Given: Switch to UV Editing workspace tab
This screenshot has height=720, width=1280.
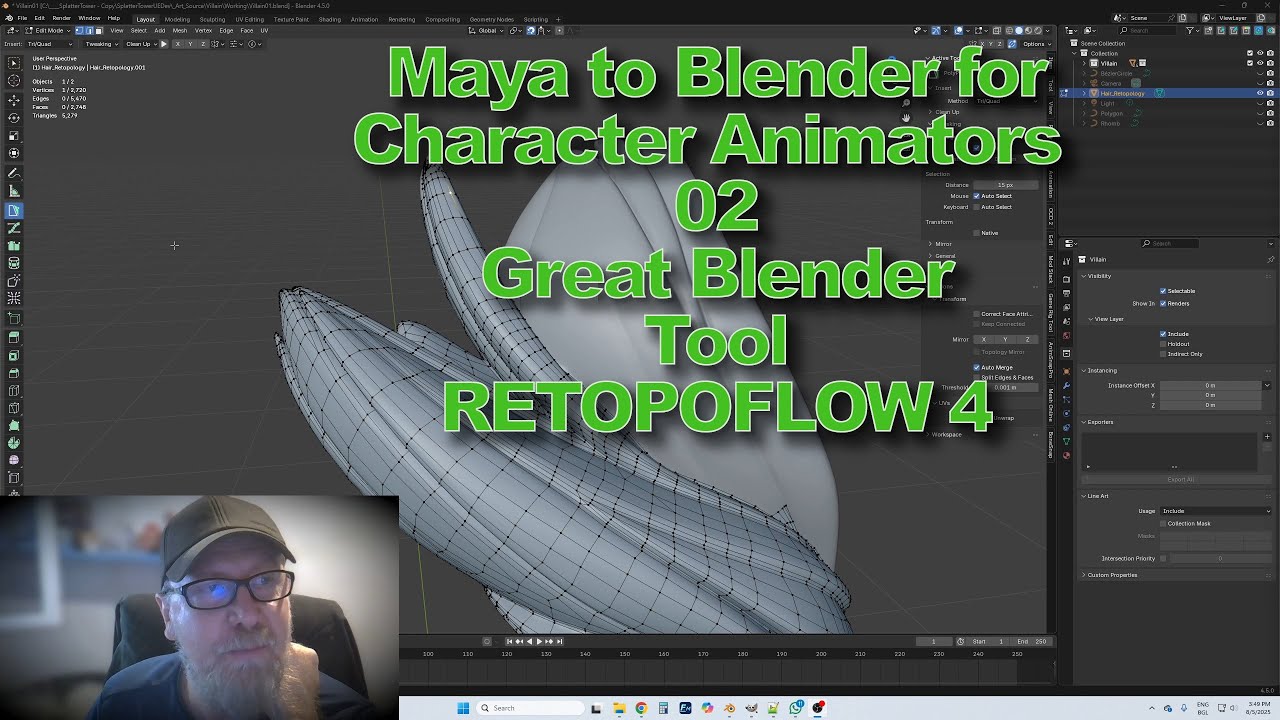Looking at the screenshot, I should click(250, 19).
